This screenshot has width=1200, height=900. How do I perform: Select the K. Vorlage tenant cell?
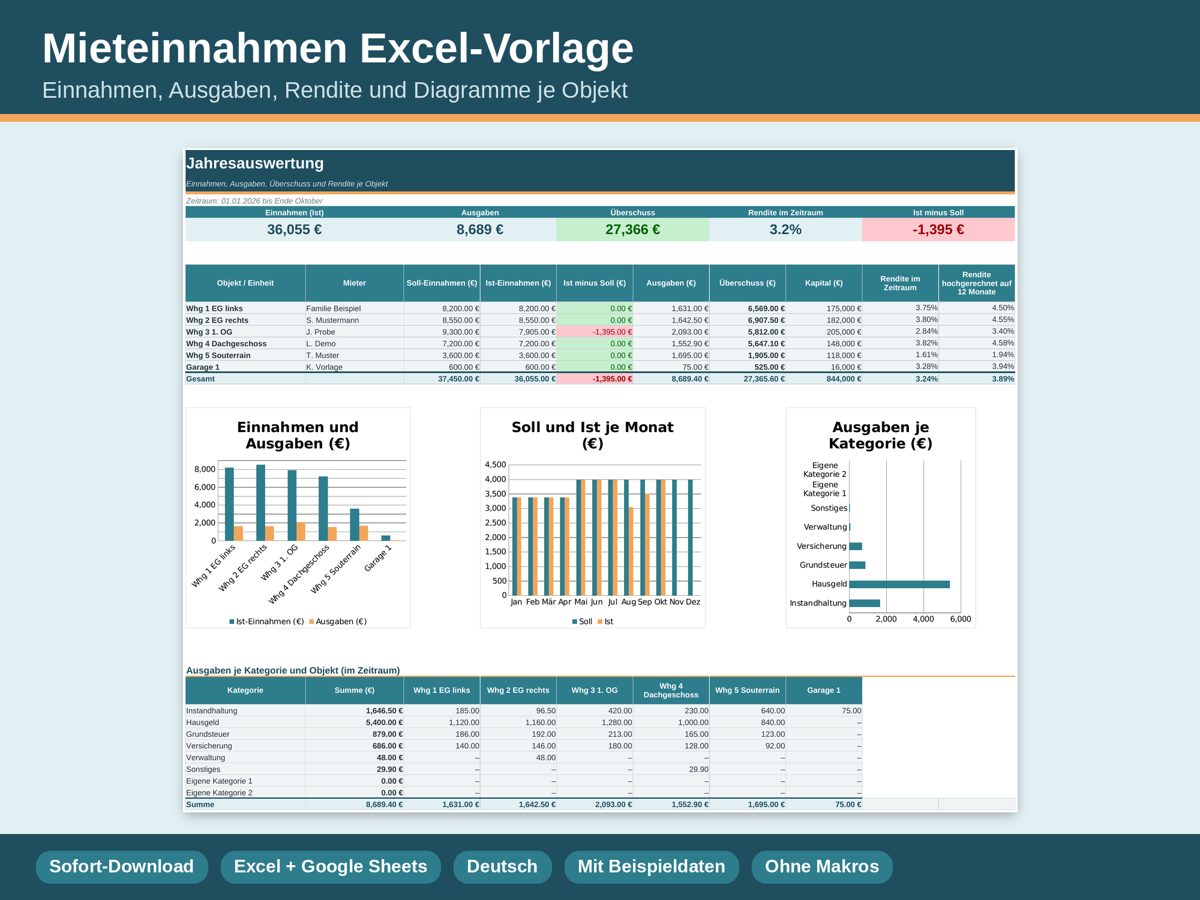click(x=354, y=367)
